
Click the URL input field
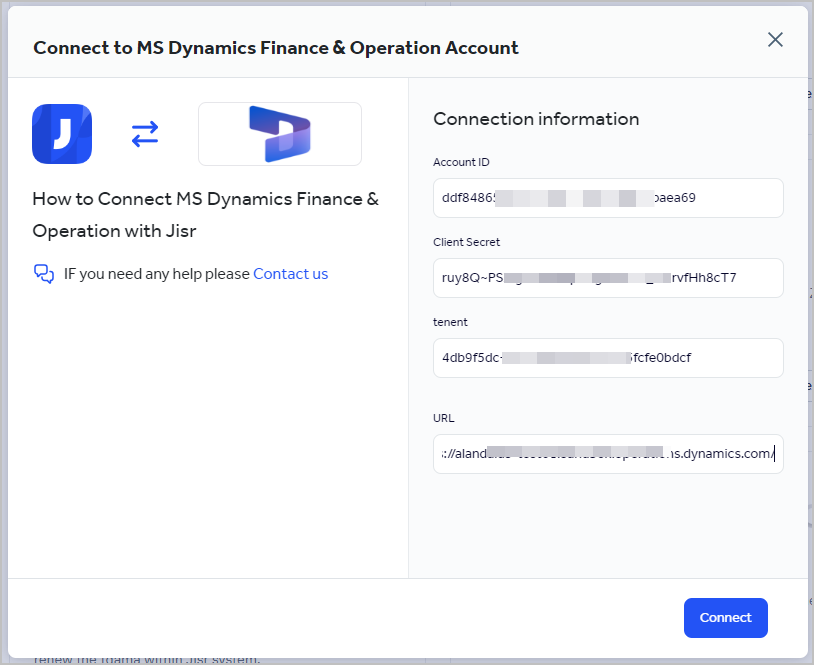point(608,453)
